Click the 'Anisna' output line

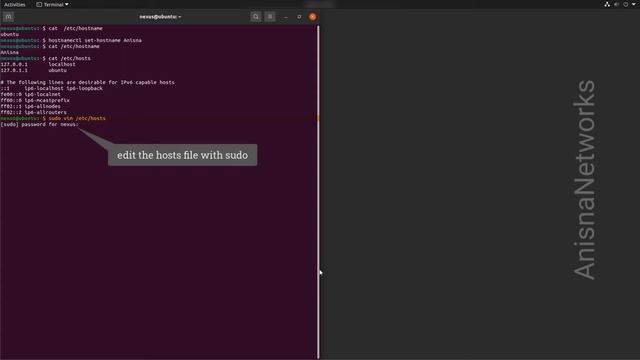9,52
